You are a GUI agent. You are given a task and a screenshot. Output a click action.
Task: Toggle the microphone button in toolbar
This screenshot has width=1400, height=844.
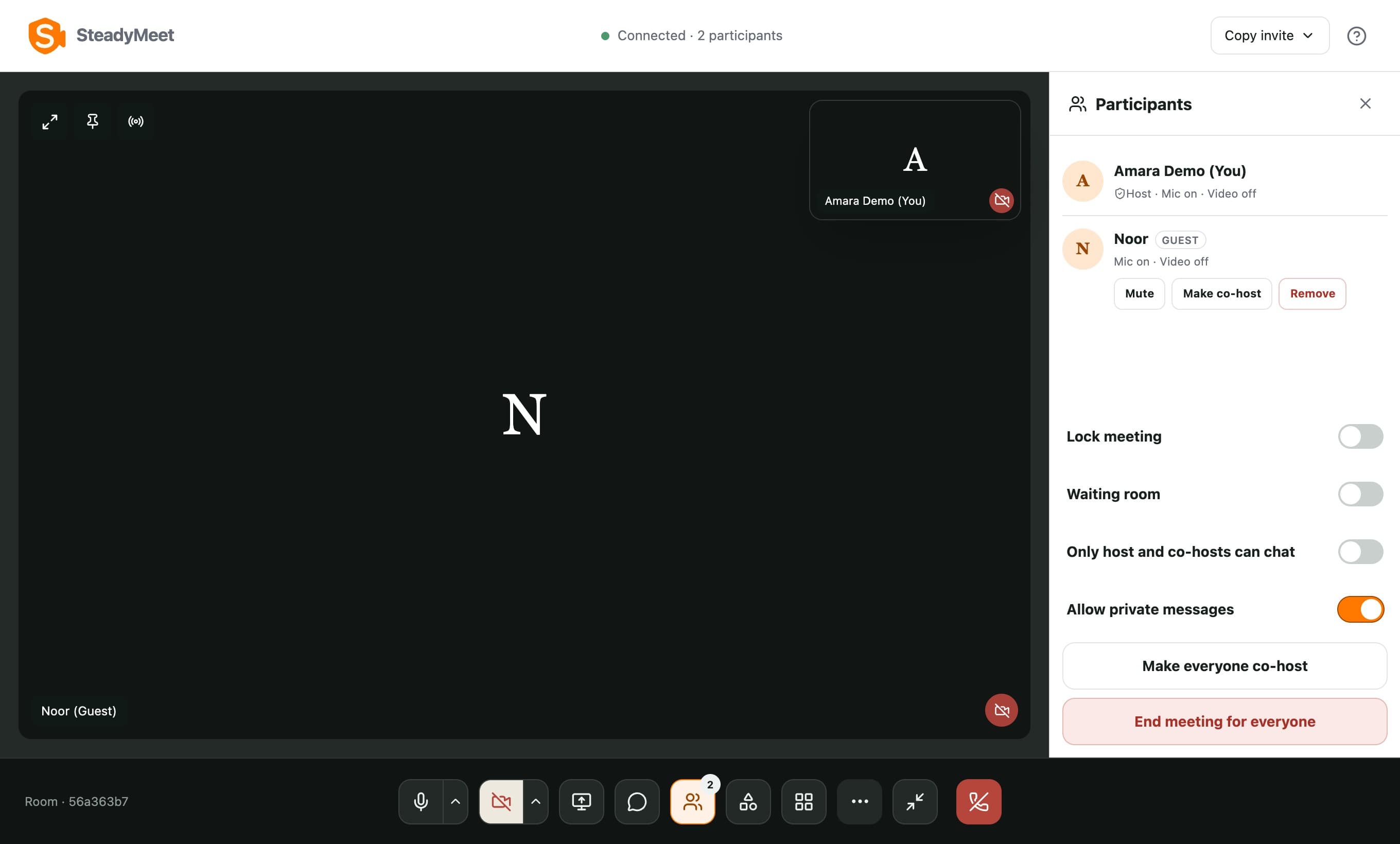click(x=421, y=801)
